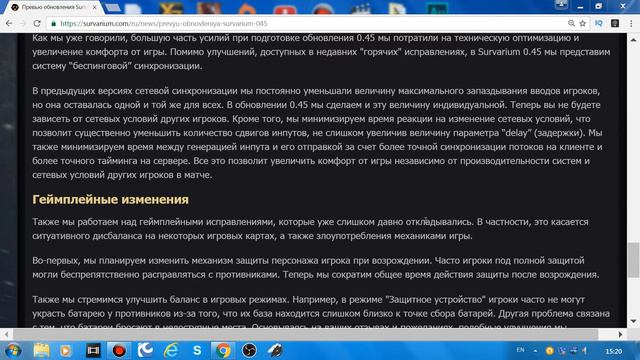Image resolution: width=640 pixels, height=360 pixels.
Task: Click horizontal scrollbar left arrow
Action: (6, 334)
